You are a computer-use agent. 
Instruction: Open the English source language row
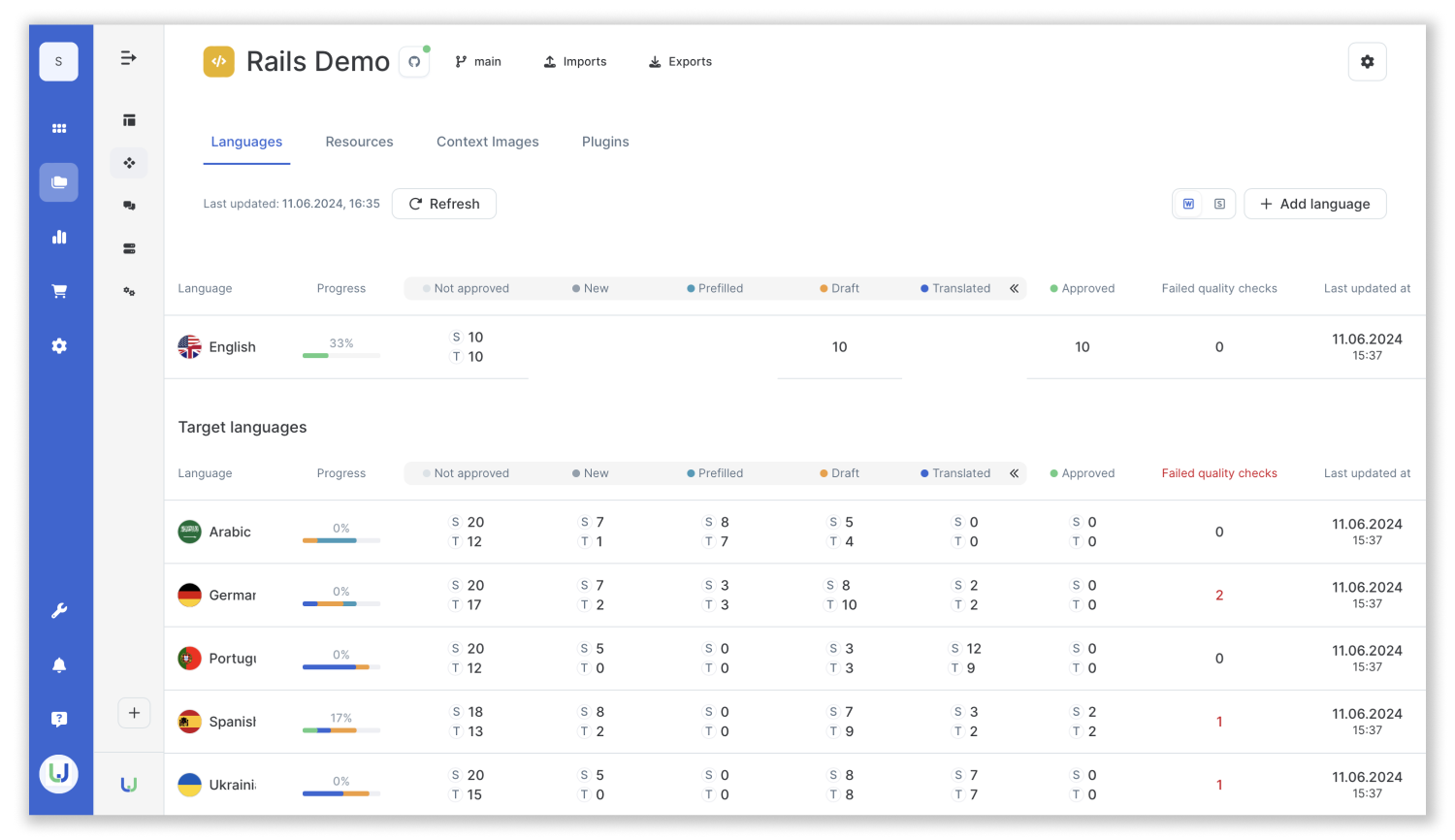(x=795, y=347)
